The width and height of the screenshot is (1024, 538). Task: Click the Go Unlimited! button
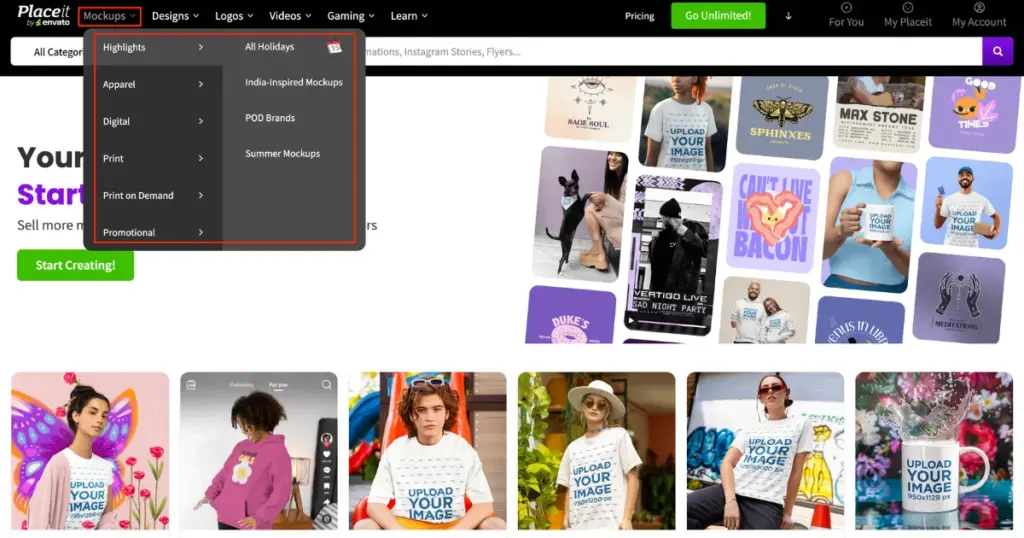[718, 16]
